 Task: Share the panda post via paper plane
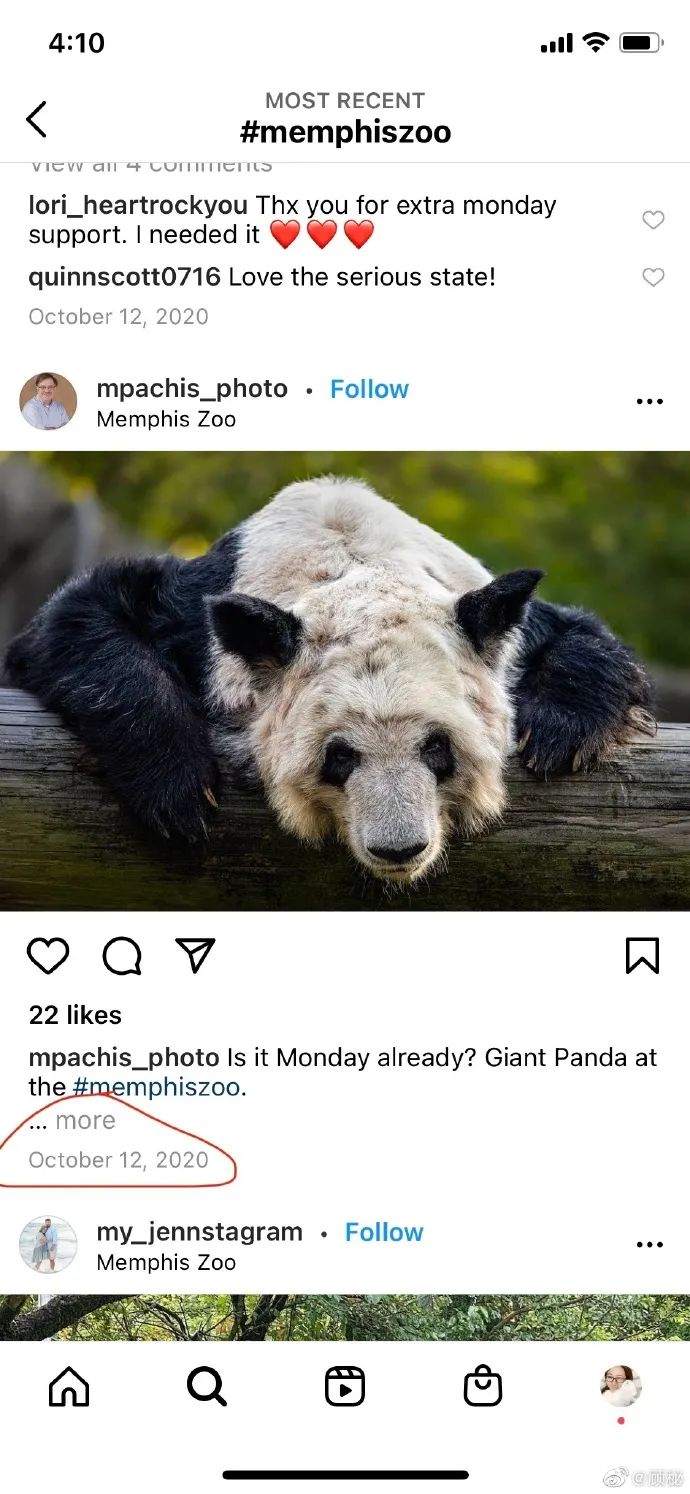click(x=196, y=956)
